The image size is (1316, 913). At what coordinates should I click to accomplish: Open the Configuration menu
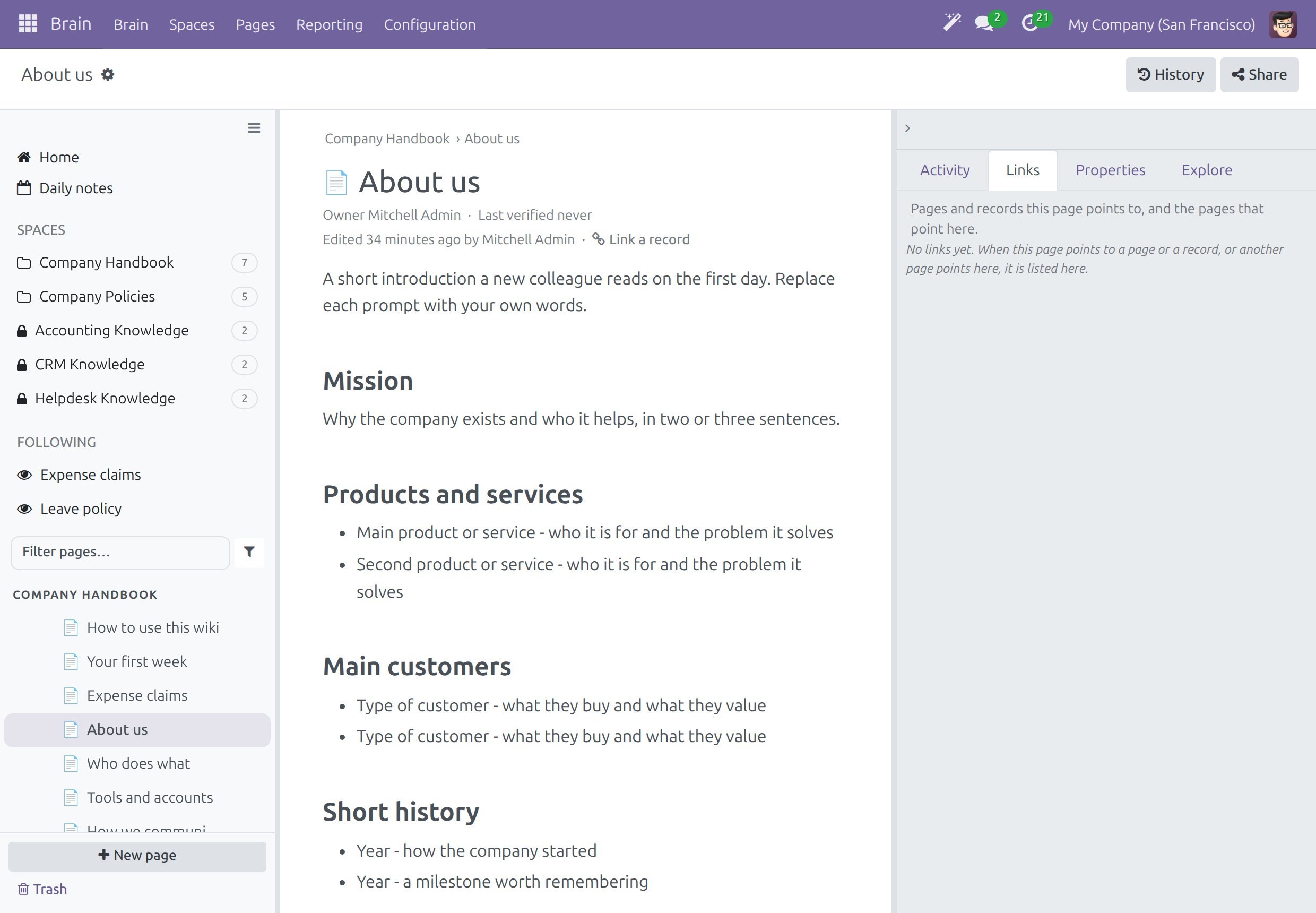pos(429,24)
